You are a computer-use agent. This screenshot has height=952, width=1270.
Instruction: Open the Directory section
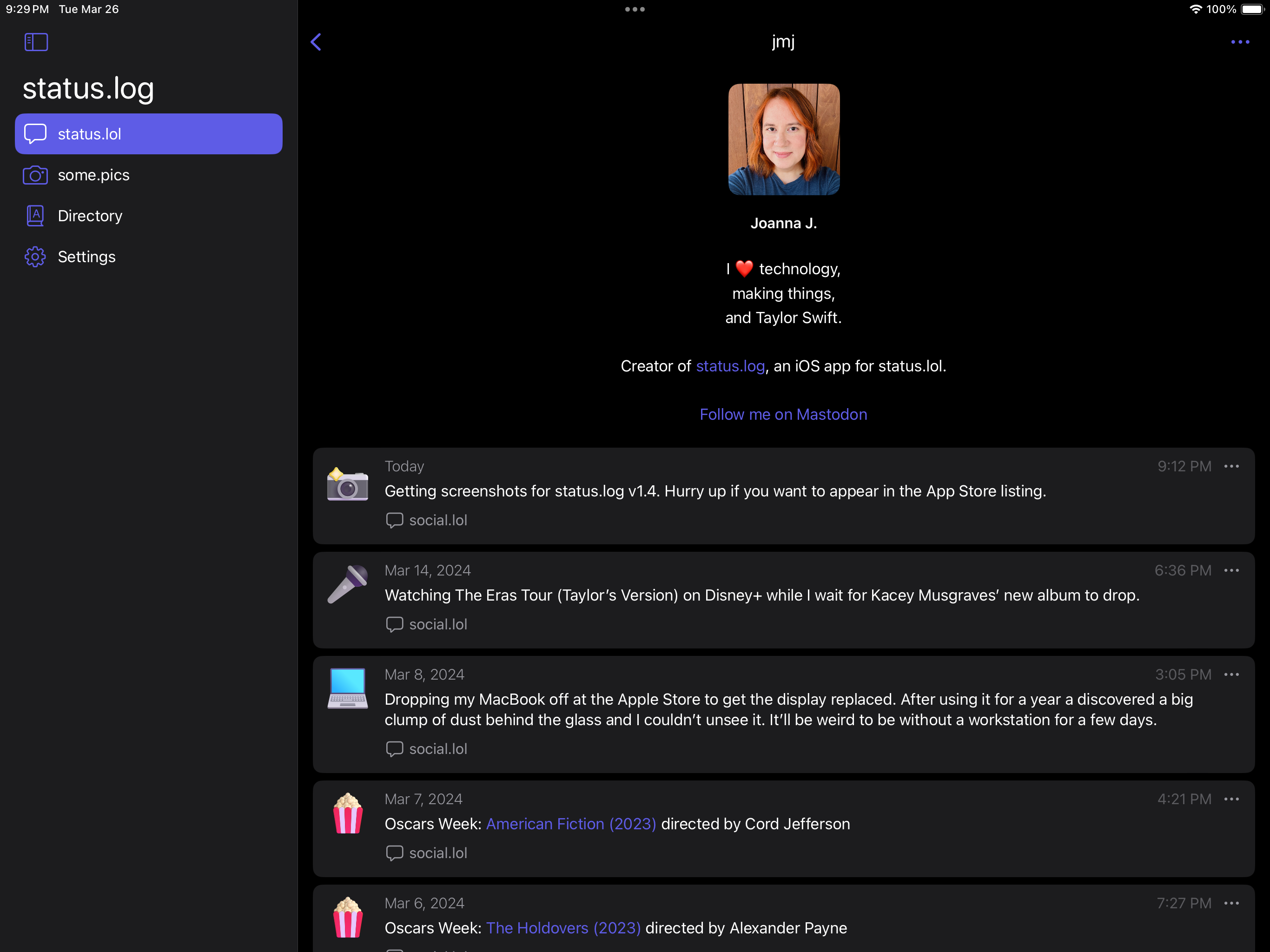149,216
